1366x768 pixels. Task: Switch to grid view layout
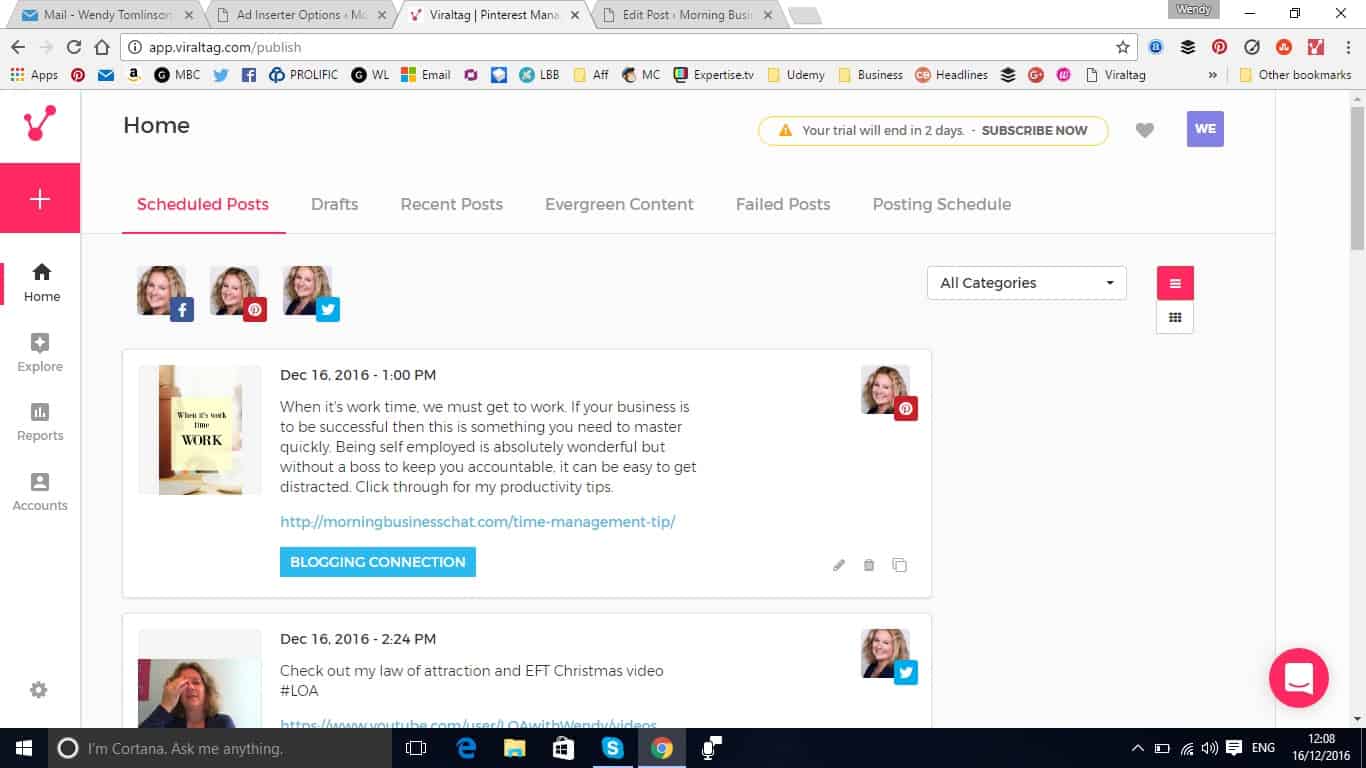tap(1175, 318)
